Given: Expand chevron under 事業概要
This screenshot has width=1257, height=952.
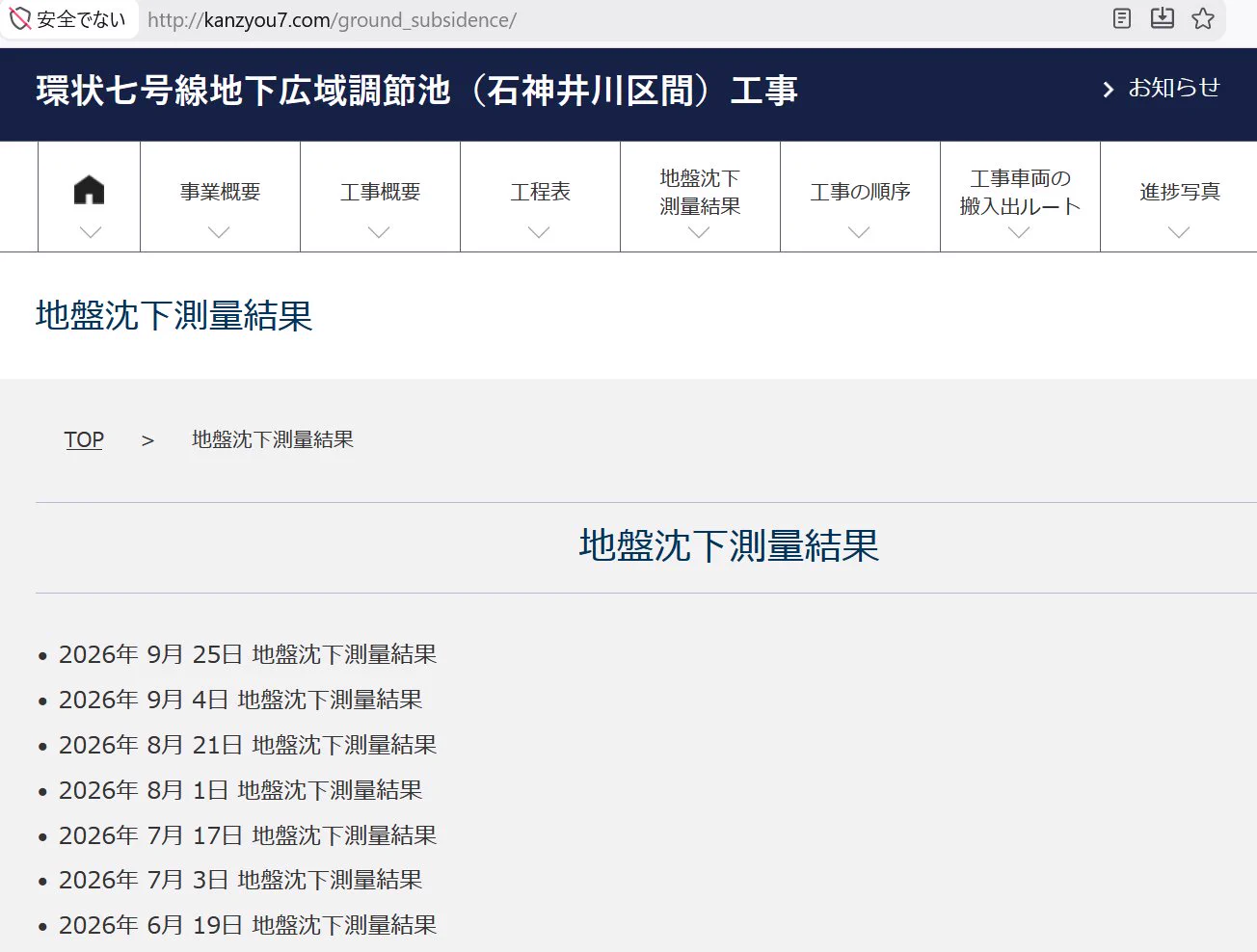Looking at the screenshot, I should click(x=219, y=232).
